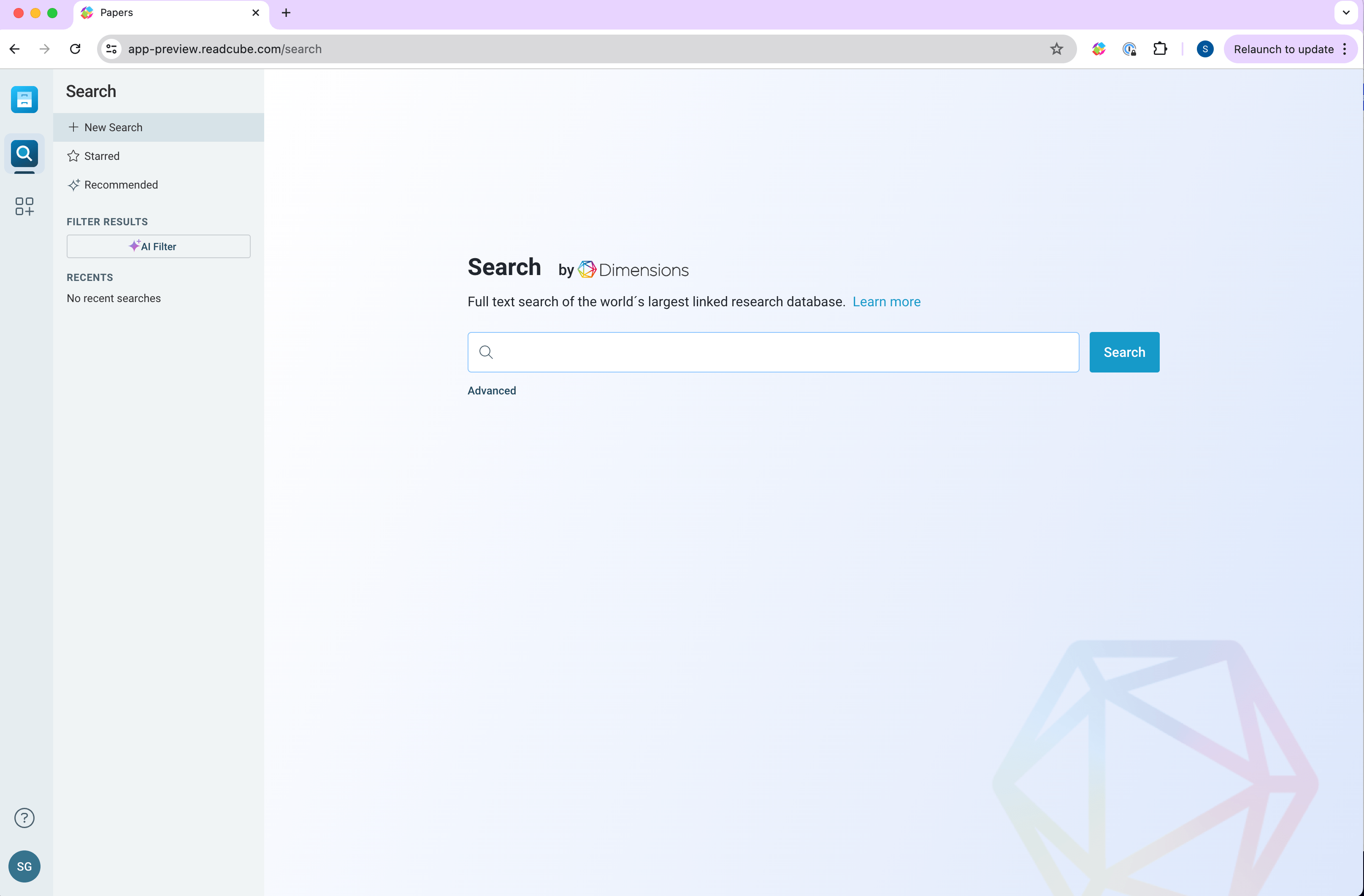The width and height of the screenshot is (1364, 896).
Task: Open the Recommended item
Action: point(120,184)
